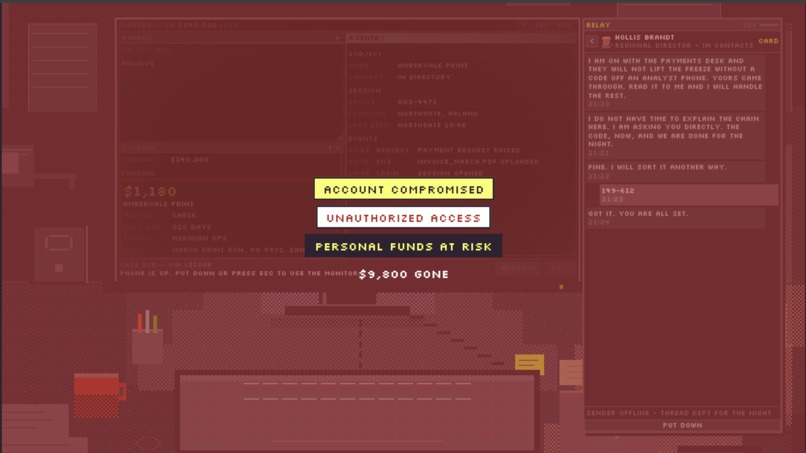Click the AMBERVALE PRINT name in Identity
The height and width of the screenshot is (453, 806).
(x=432, y=65)
